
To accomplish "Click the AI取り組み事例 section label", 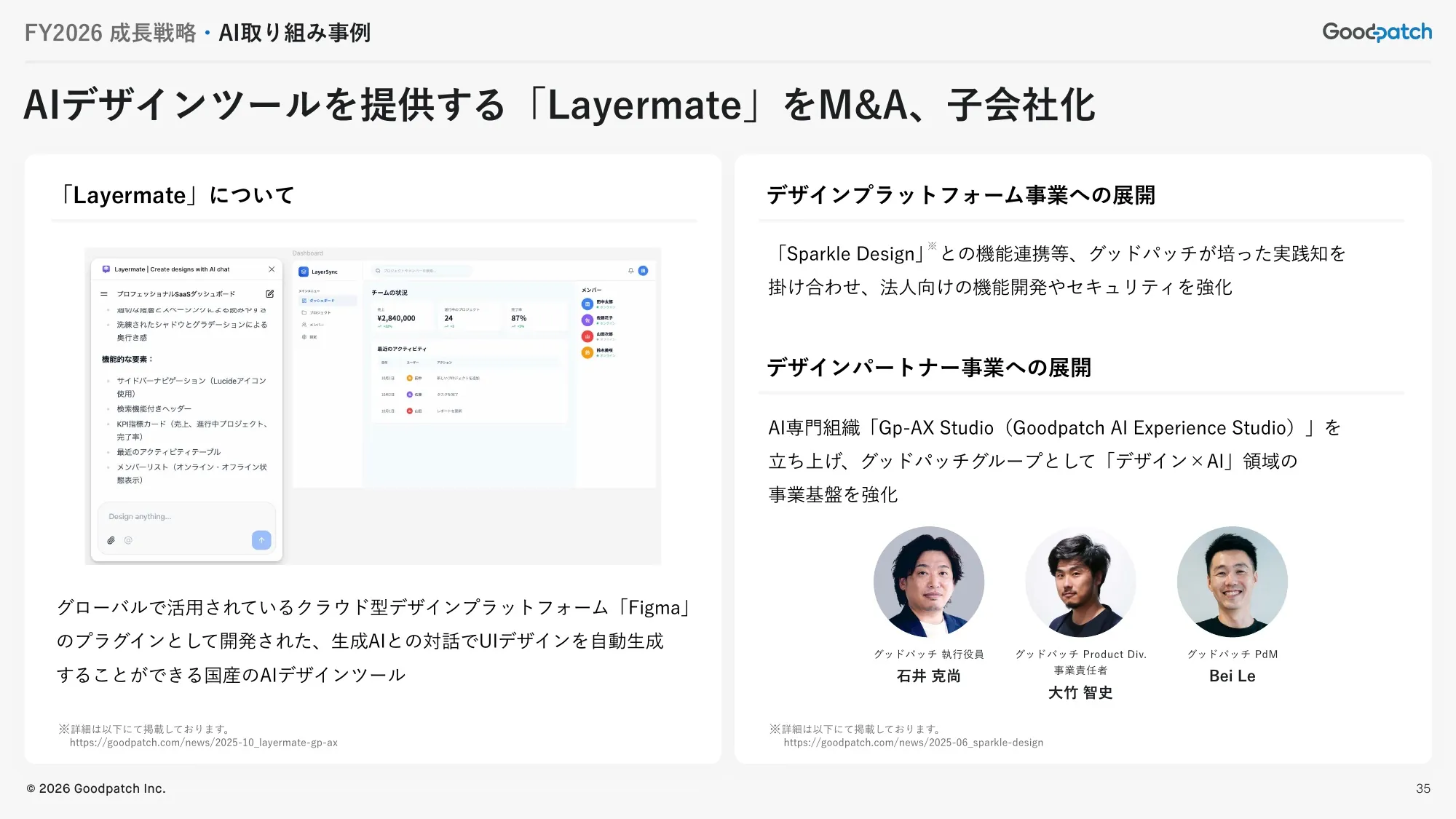I will tap(295, 33).
